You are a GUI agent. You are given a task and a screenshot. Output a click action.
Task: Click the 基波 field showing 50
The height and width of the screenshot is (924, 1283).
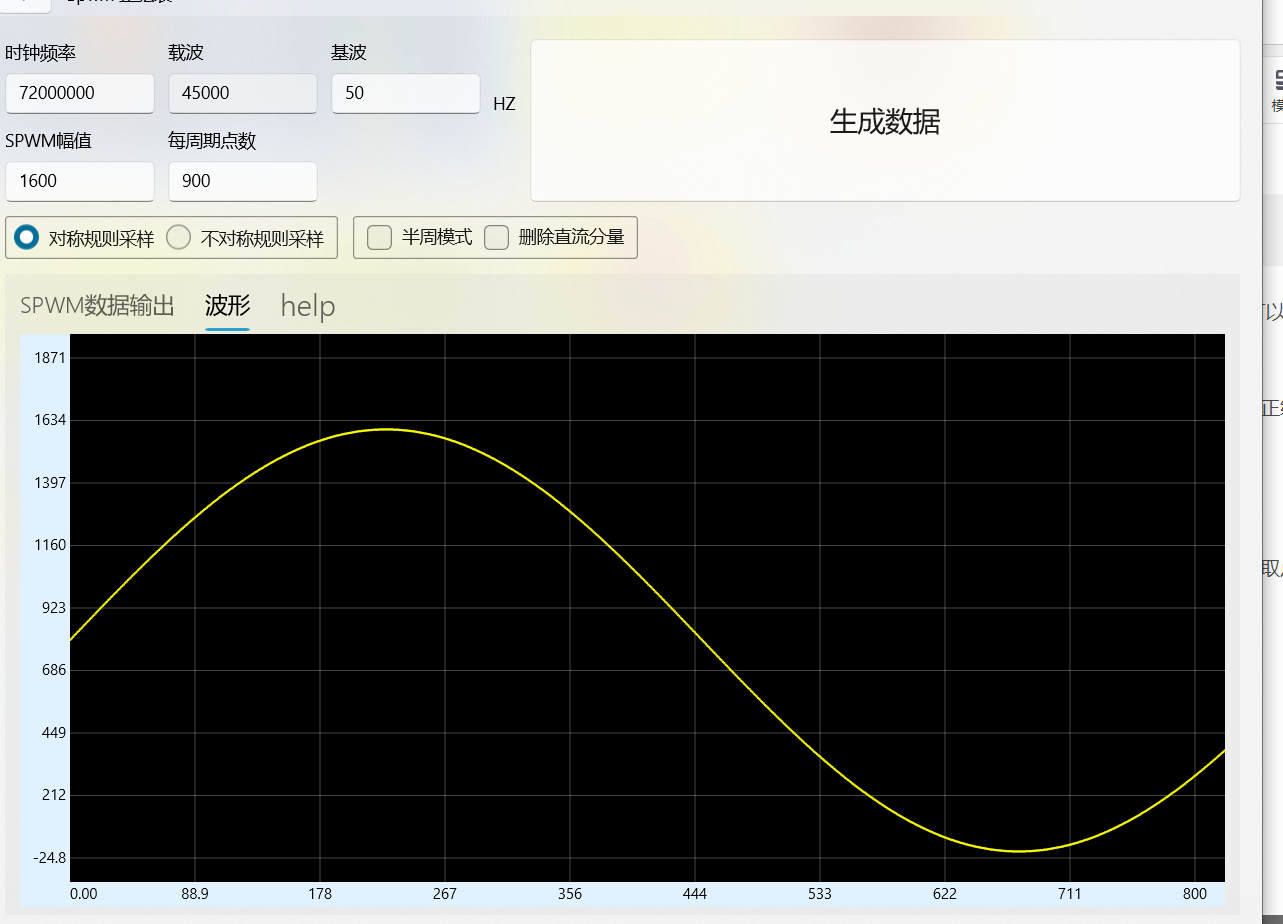406,93
